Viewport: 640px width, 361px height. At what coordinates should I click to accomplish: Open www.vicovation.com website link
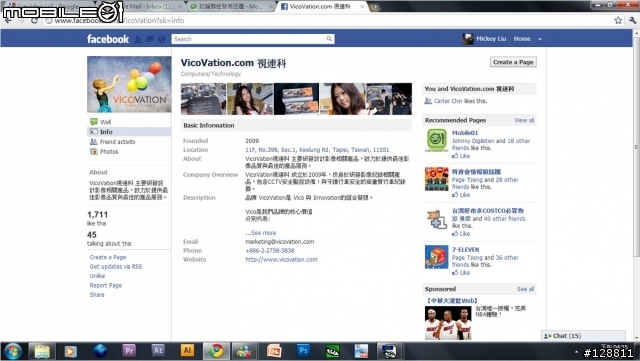(281, 259)
